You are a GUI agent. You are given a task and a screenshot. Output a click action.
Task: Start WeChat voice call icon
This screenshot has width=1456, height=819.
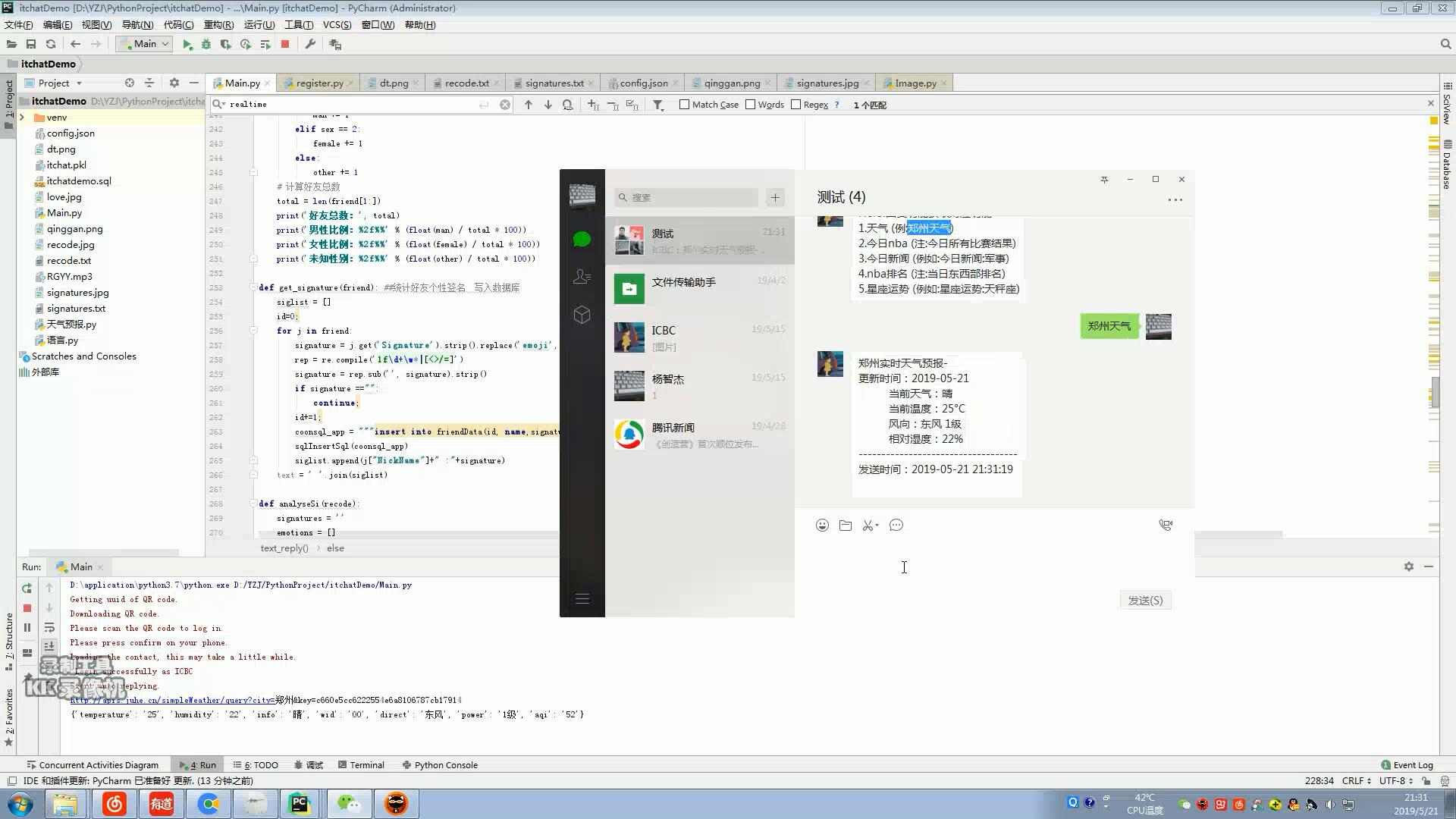pos(1166,525)
